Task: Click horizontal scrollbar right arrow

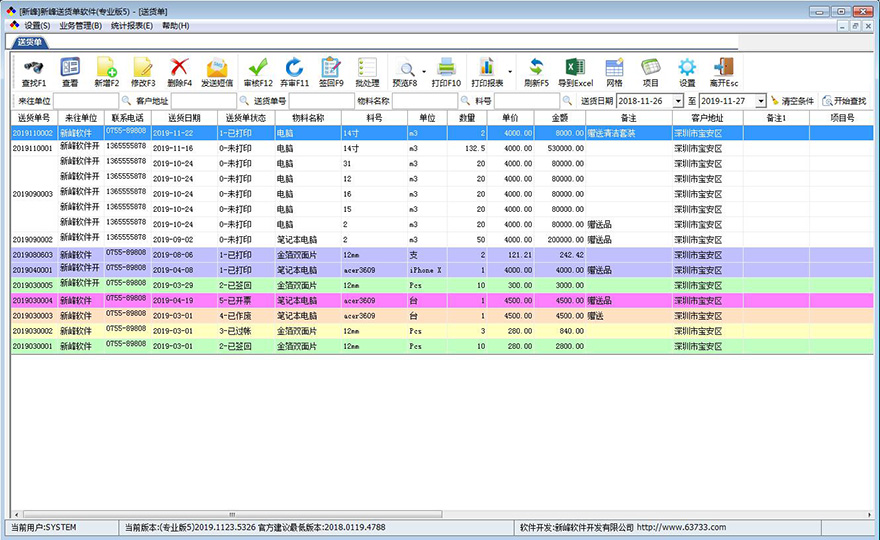Action: click(x=869, y=514)
